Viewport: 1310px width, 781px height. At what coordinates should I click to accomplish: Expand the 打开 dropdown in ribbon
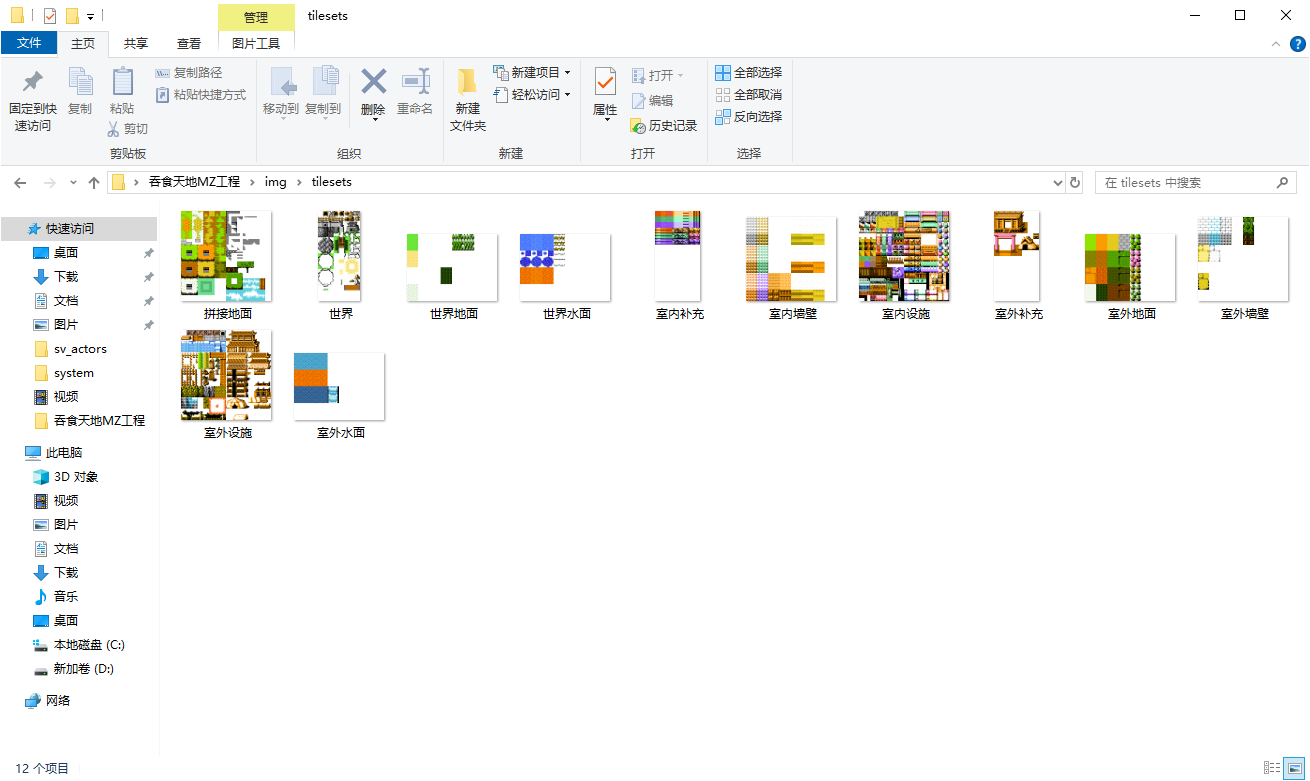(658, 76)
